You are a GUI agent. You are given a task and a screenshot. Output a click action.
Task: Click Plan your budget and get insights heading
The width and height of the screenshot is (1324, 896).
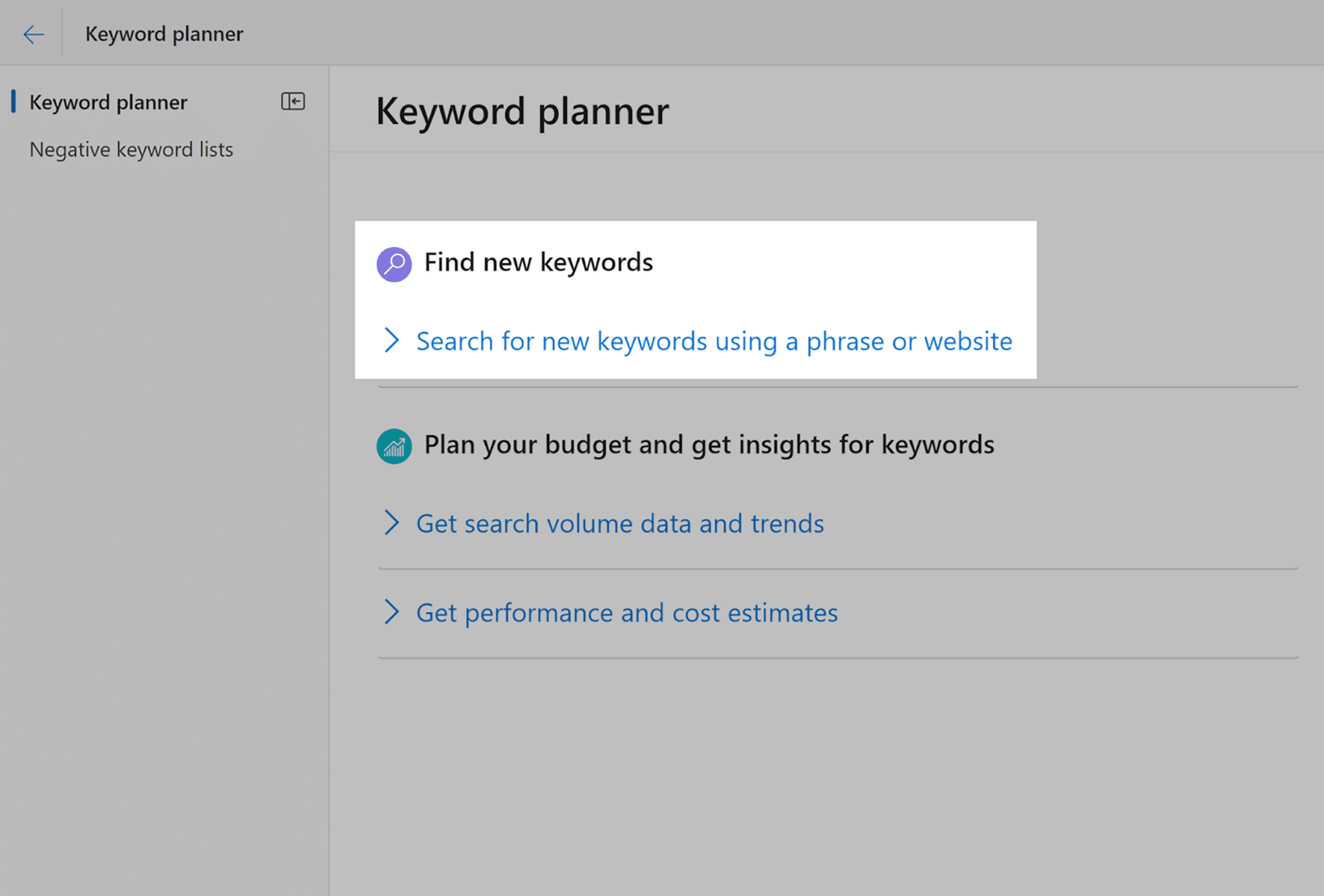[709, 445]
